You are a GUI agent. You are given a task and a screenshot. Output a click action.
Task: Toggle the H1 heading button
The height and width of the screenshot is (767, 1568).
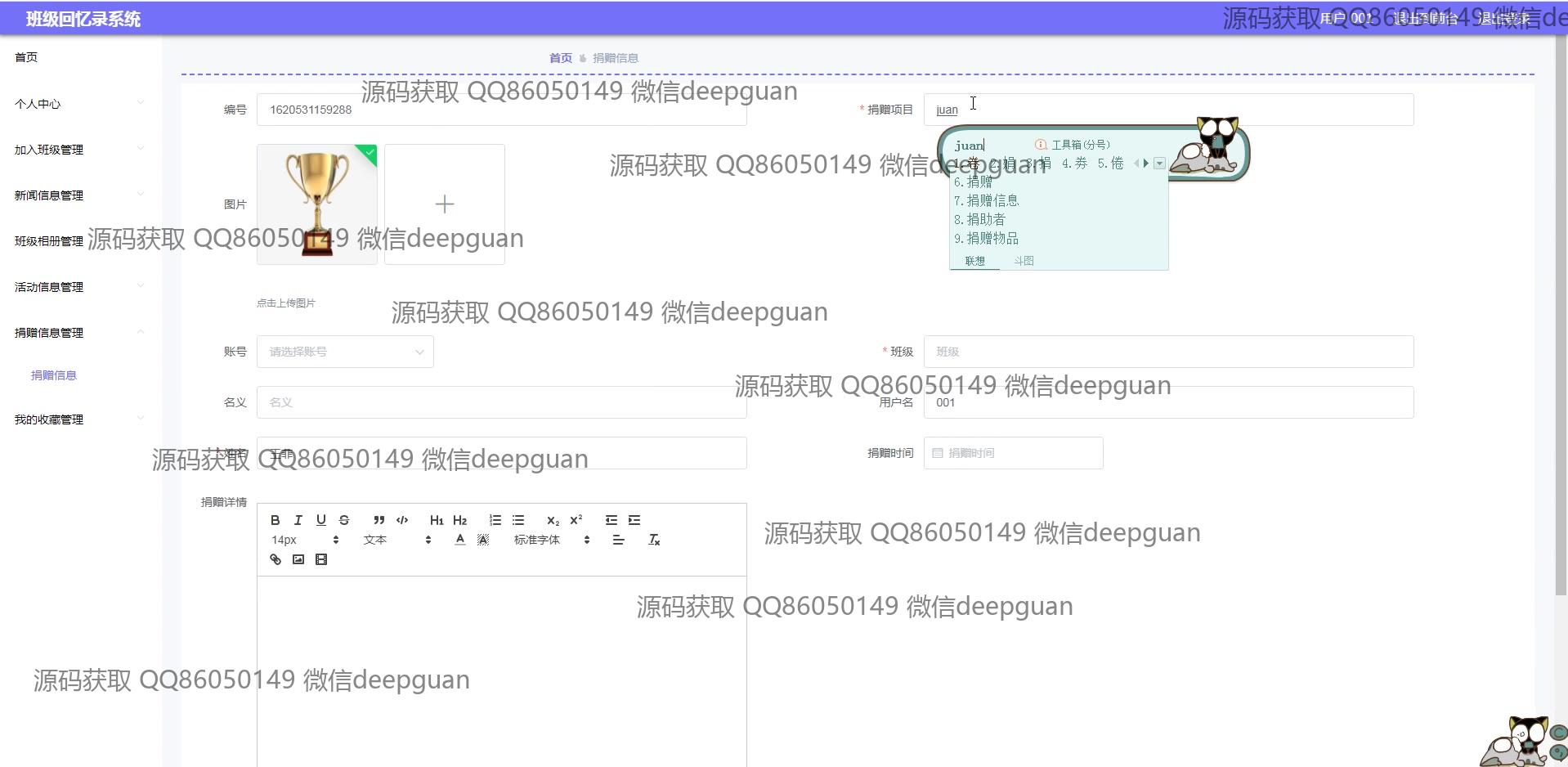point(437,520)
